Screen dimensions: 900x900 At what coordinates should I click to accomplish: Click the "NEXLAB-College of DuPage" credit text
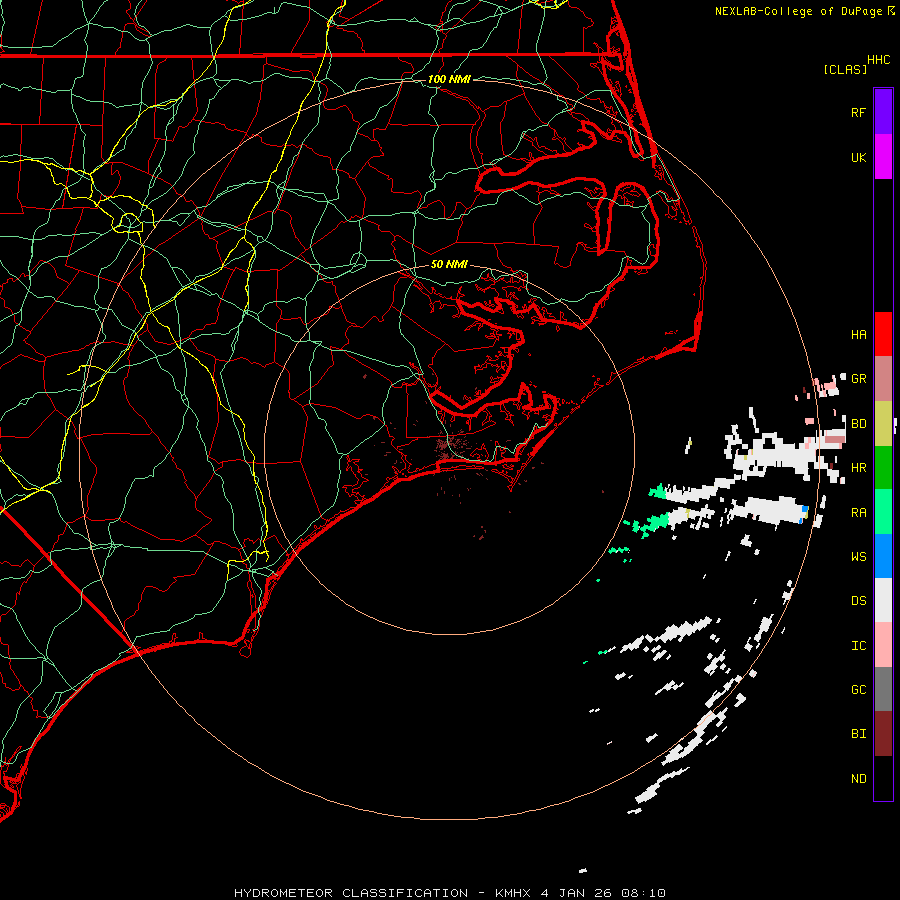pyautogui.click(x=800, y=11)
